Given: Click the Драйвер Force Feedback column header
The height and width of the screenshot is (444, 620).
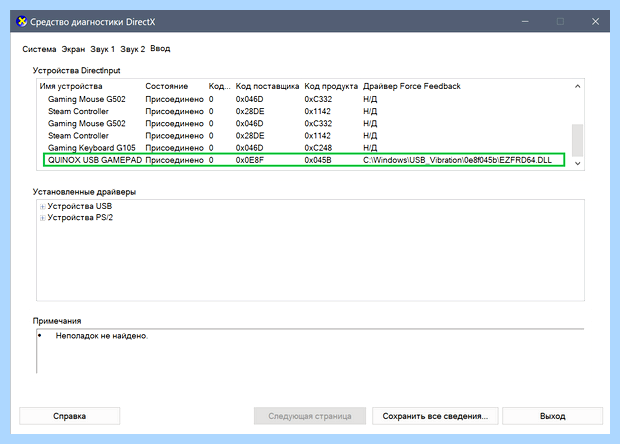Looking at the screenshot, I should [412, 86].
